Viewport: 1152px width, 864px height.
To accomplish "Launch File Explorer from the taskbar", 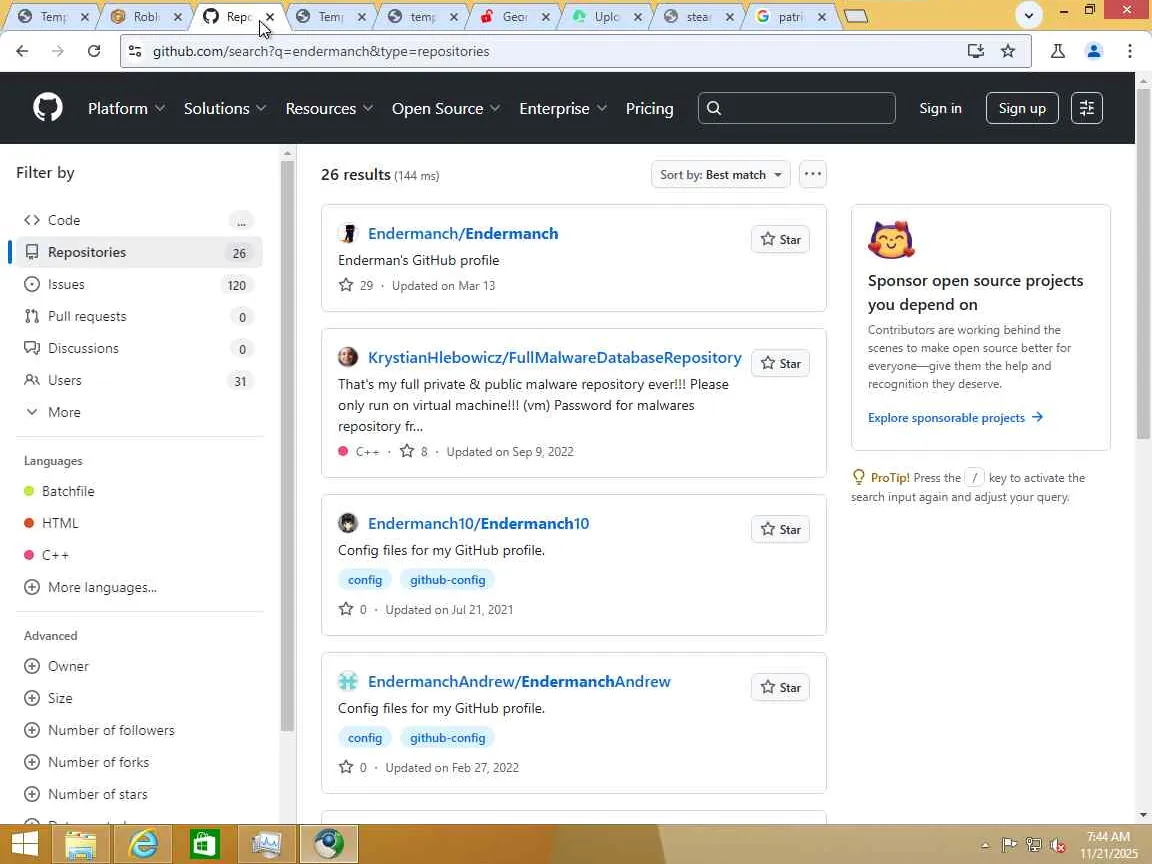I will 80,843.
